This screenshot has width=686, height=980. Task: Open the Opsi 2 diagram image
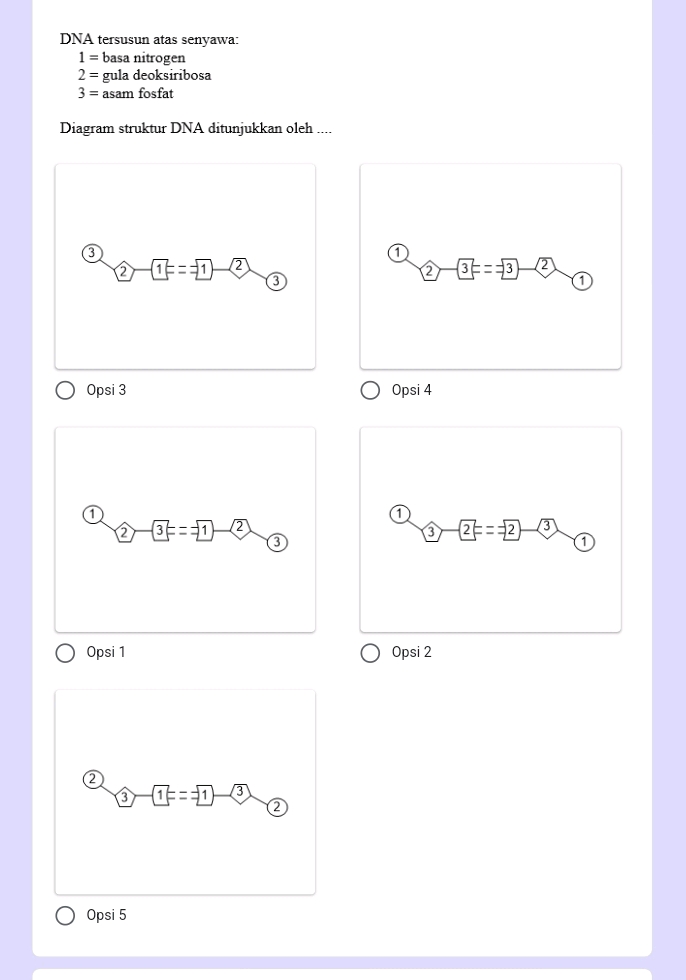click(490, 530)
